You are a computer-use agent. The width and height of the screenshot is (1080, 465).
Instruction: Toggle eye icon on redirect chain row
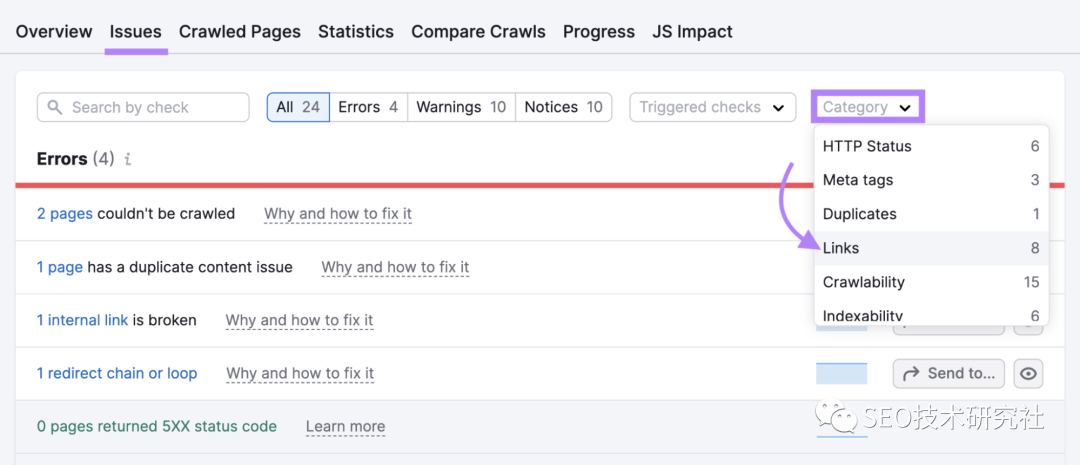[x=1028, y=374]
